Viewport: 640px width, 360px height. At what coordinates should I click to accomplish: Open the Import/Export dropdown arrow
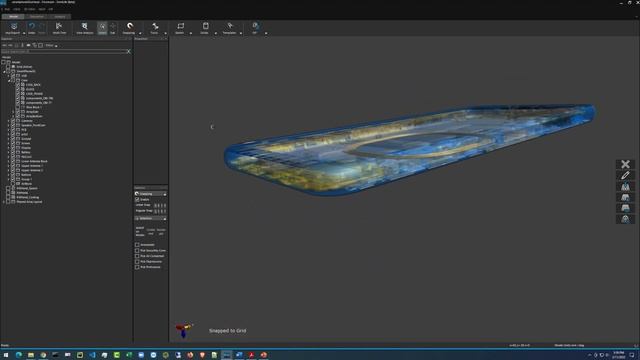point(24,33)
